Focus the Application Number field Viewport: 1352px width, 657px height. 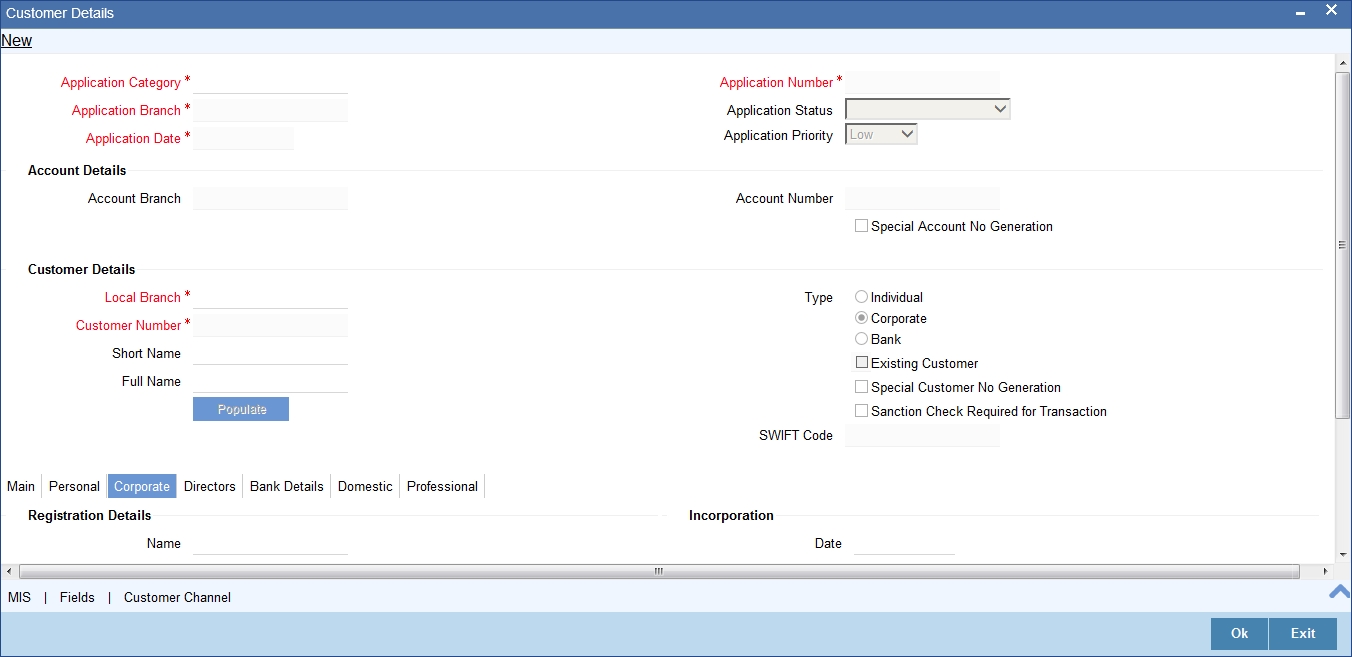click(x=922, y=82)
